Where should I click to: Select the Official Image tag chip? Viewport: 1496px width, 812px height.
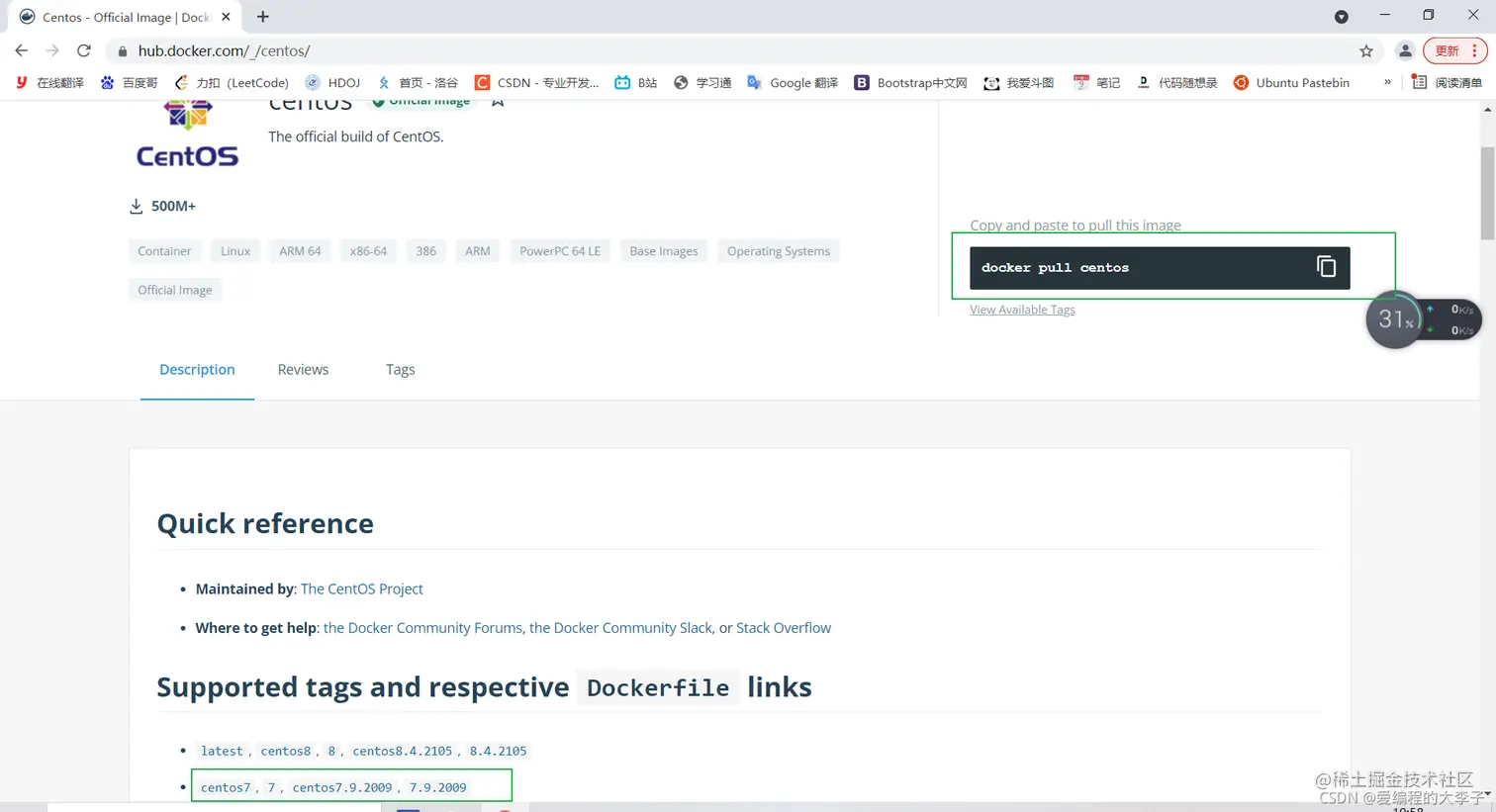click(x=175, y=290)
